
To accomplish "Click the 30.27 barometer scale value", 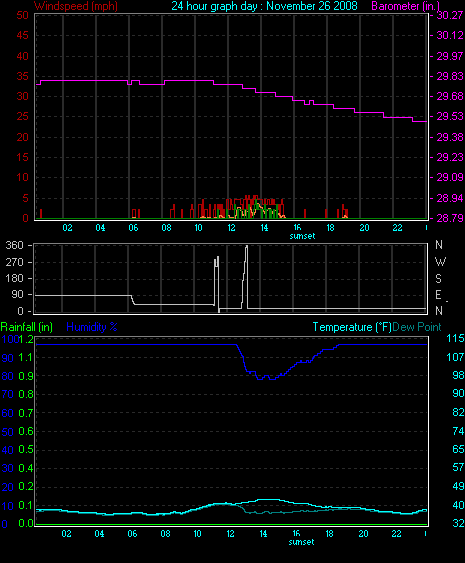I will [x=449, y=15].
